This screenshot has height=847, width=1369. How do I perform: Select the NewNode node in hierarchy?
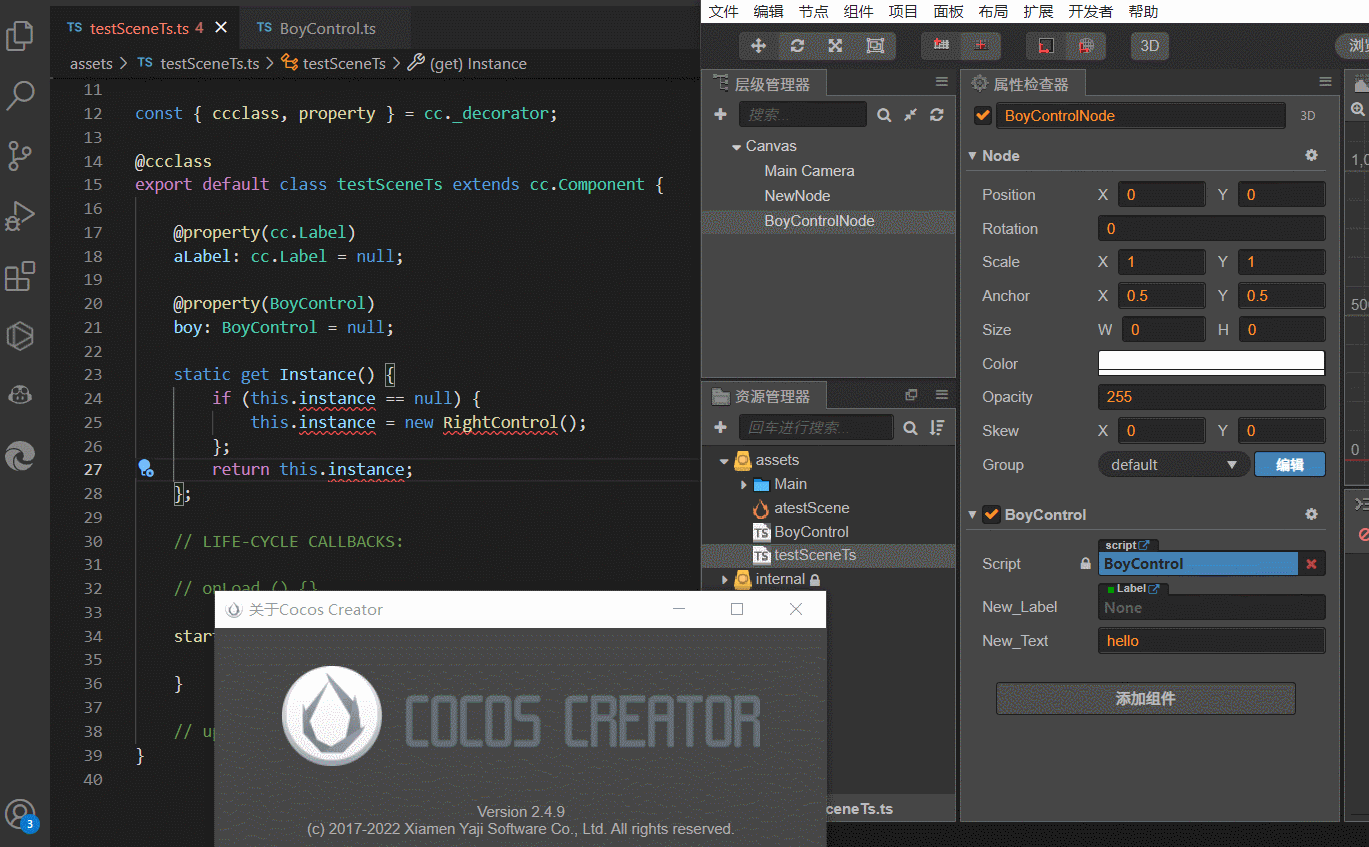click(797, 196)
